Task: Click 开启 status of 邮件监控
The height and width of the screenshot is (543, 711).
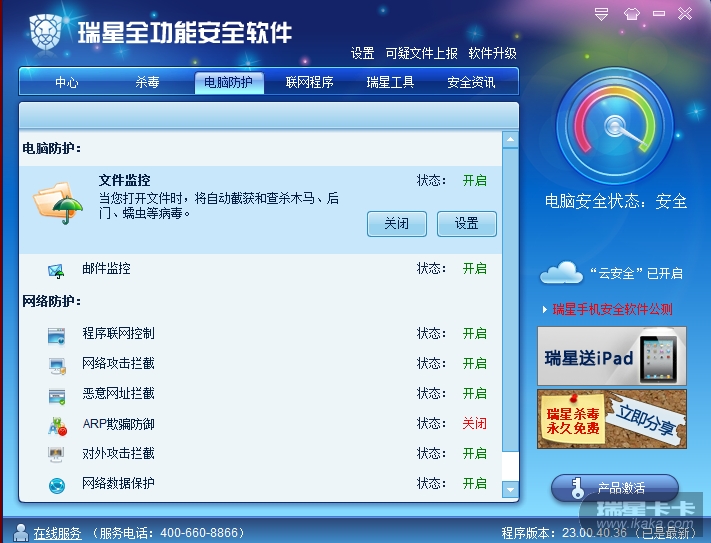Action: [x=474, y=269]
